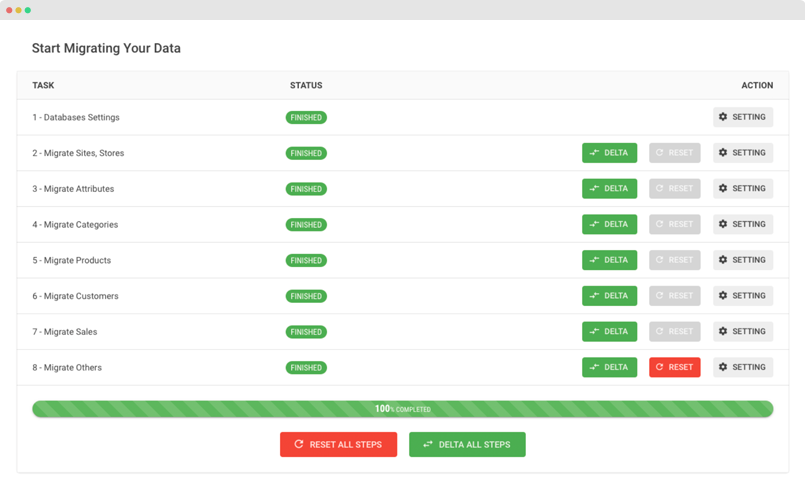Click the STATUS column header
Viewport: 805px width, 490px height.
click(306, 85)
